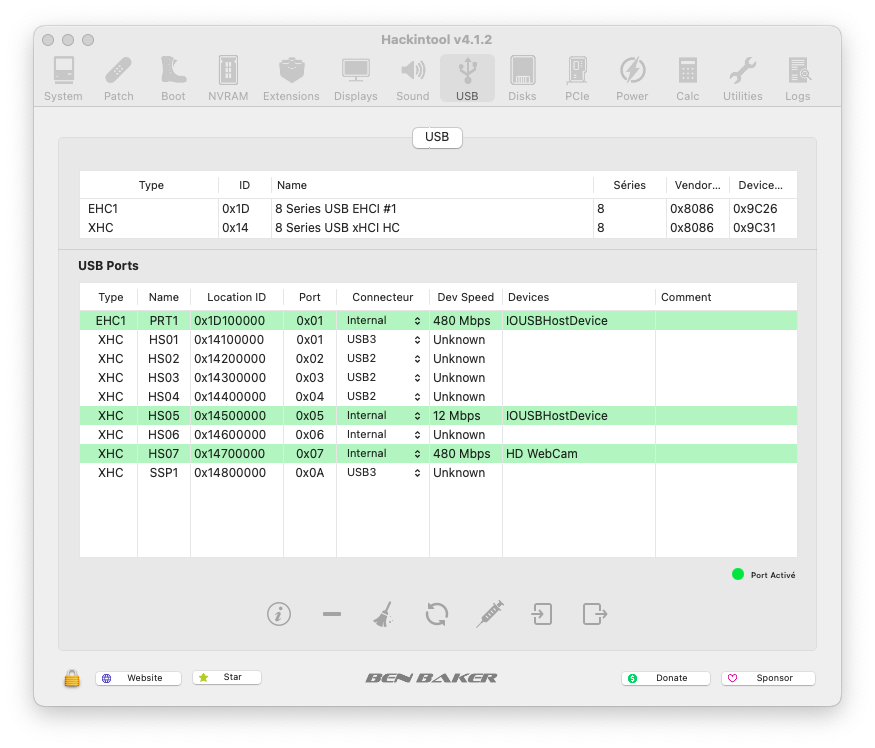This screenshot has height=748, width=875.
Task: Click the Séries column header
Action: (629, 185)
